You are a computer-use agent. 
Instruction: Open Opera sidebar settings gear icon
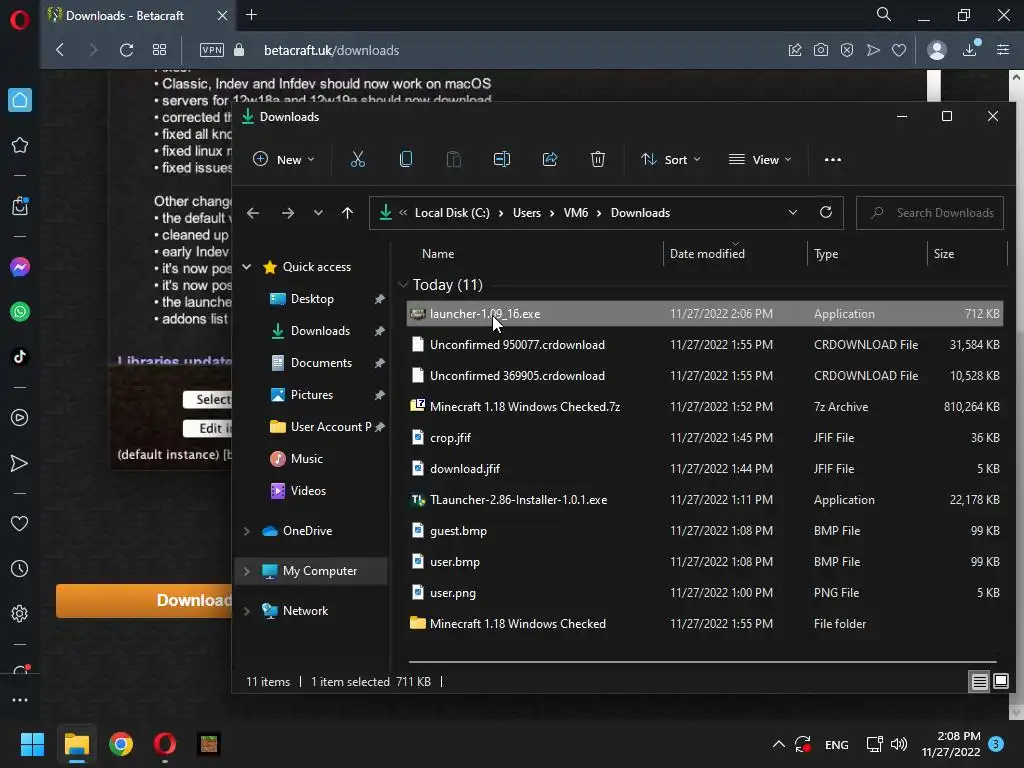(x=20, y=613)
